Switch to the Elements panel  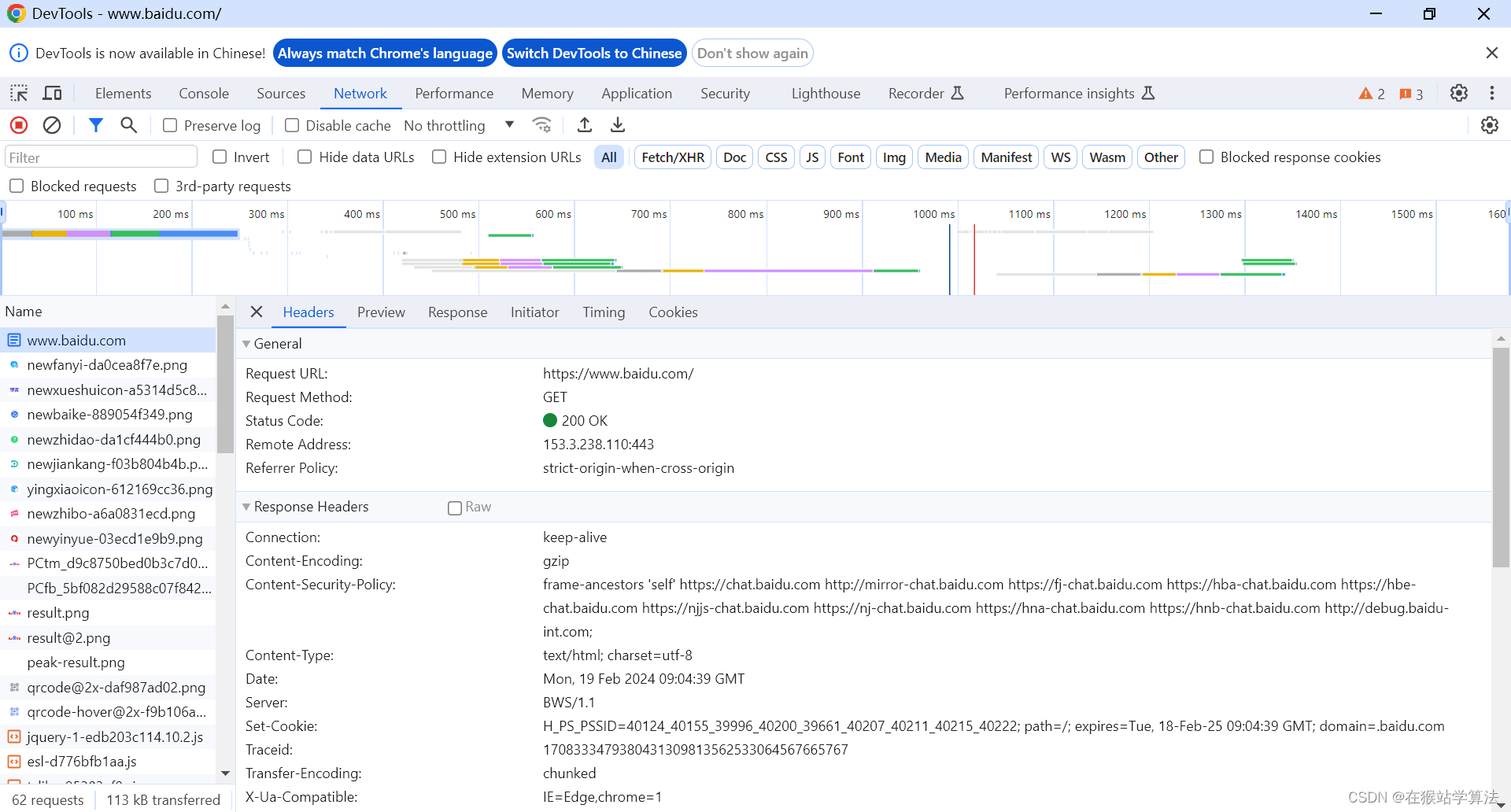tap(124, 94)
